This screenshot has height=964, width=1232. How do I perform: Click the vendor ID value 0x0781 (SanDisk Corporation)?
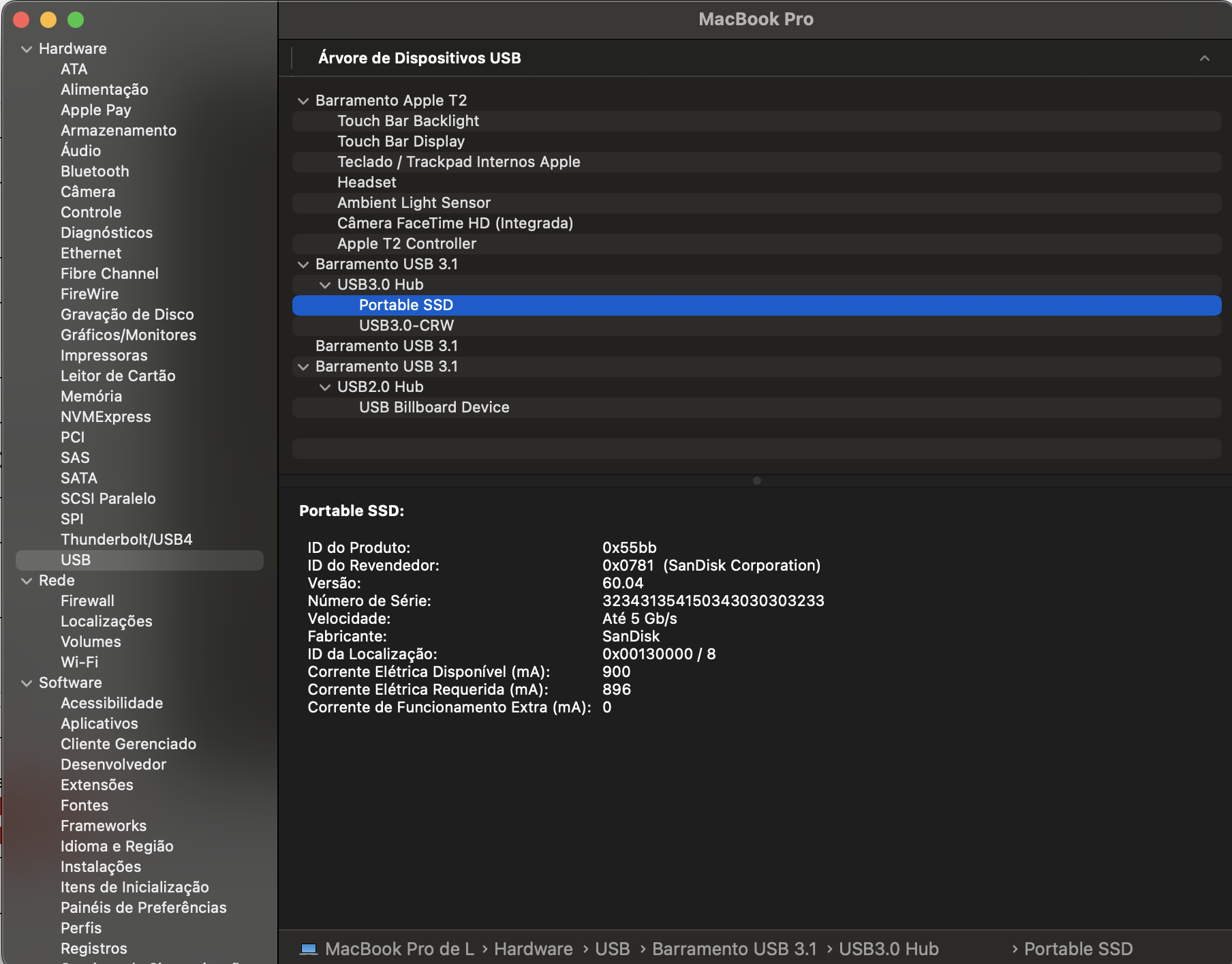pos(711,565)
